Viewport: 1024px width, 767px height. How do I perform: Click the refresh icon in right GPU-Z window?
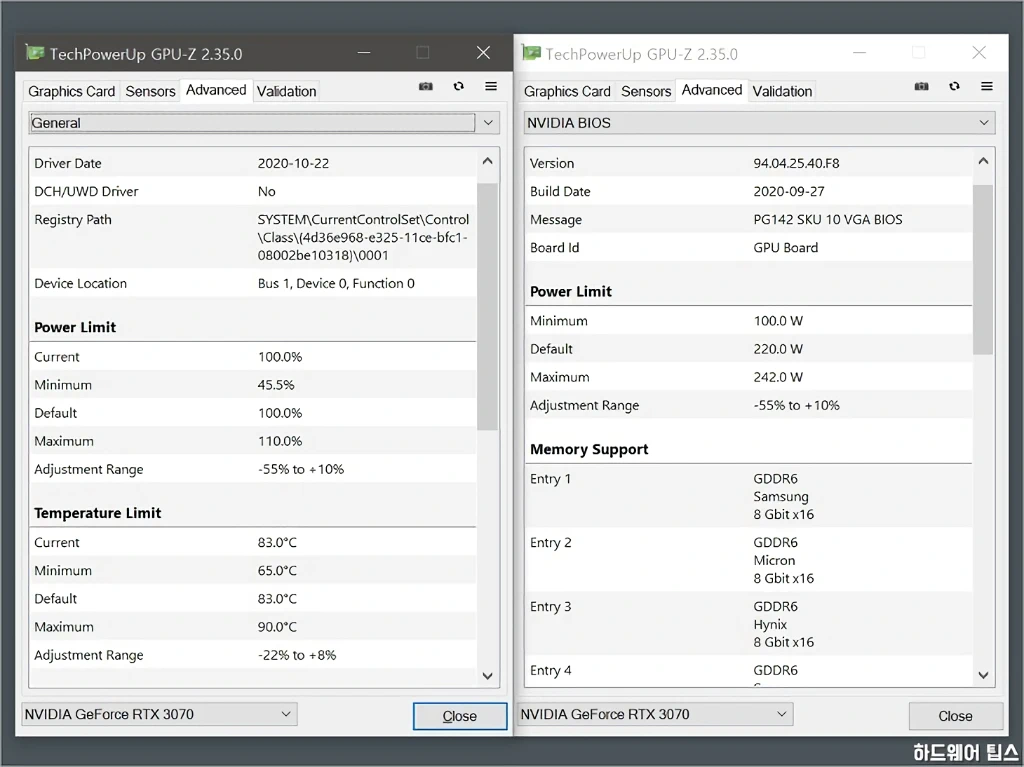point(954,86)
